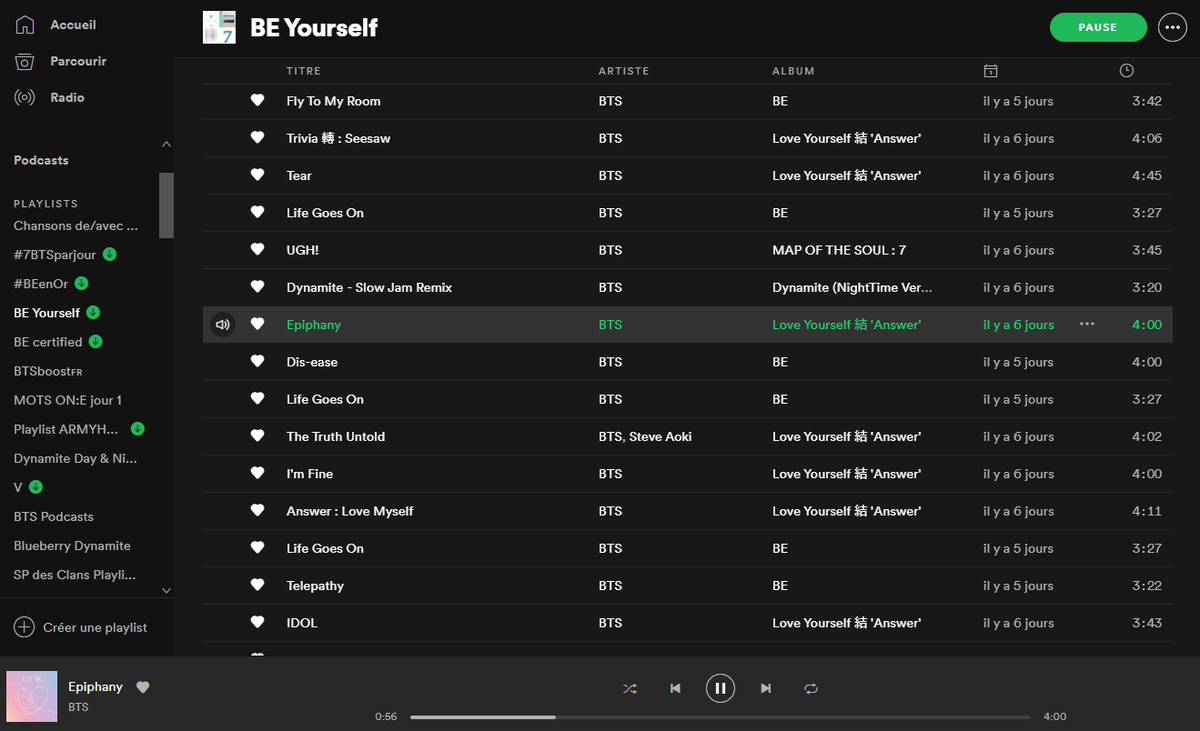This screenshot has height=731, width=1200.
Task: Toggle the heart on the Tear track
Action: (x=257, y=175)
